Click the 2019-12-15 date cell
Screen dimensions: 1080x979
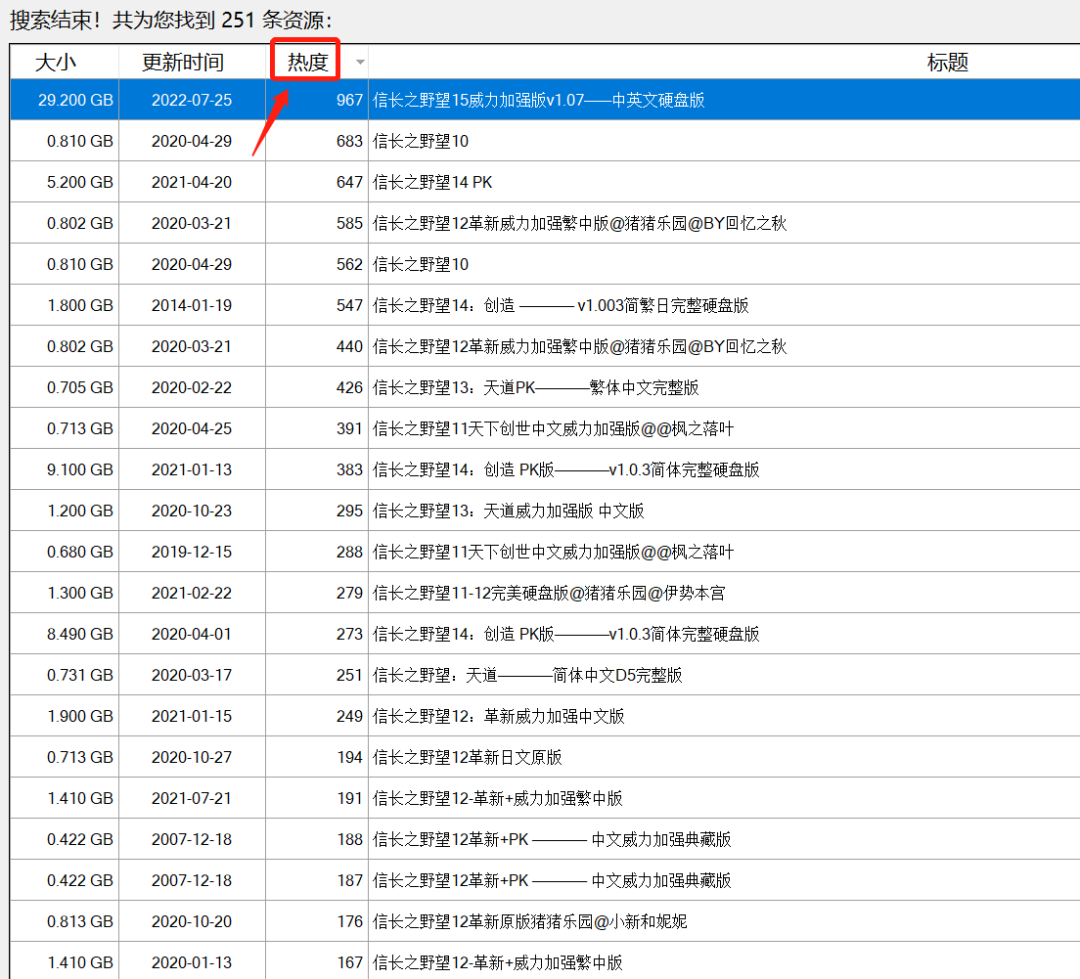point(191,552)
